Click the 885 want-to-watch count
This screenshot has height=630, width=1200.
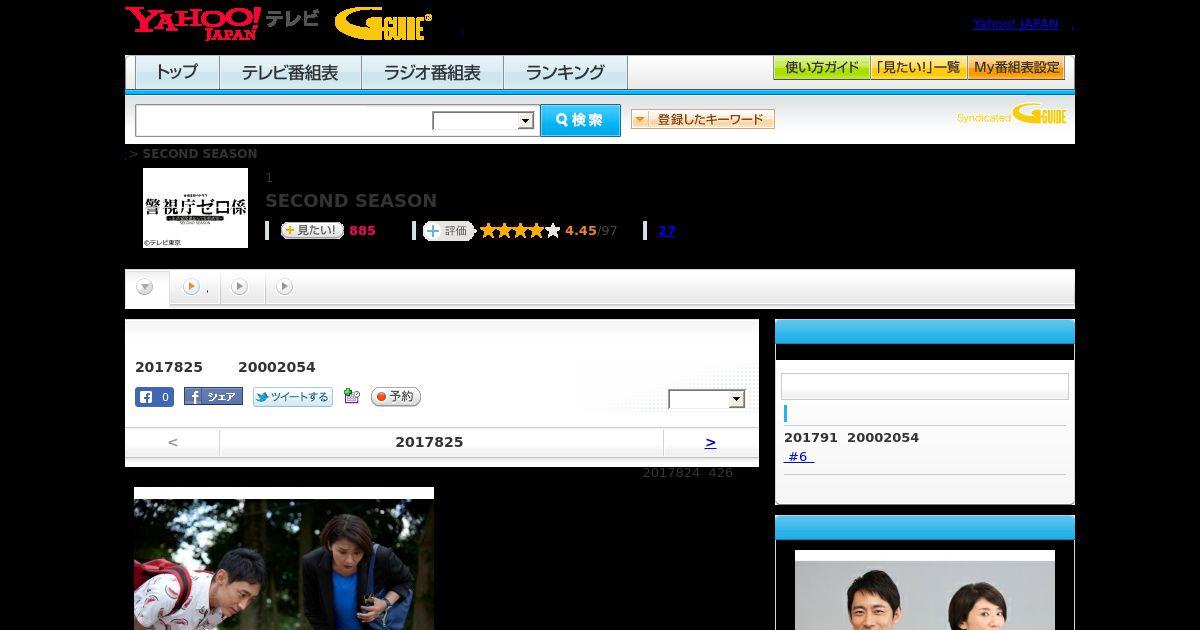(362, 231)
